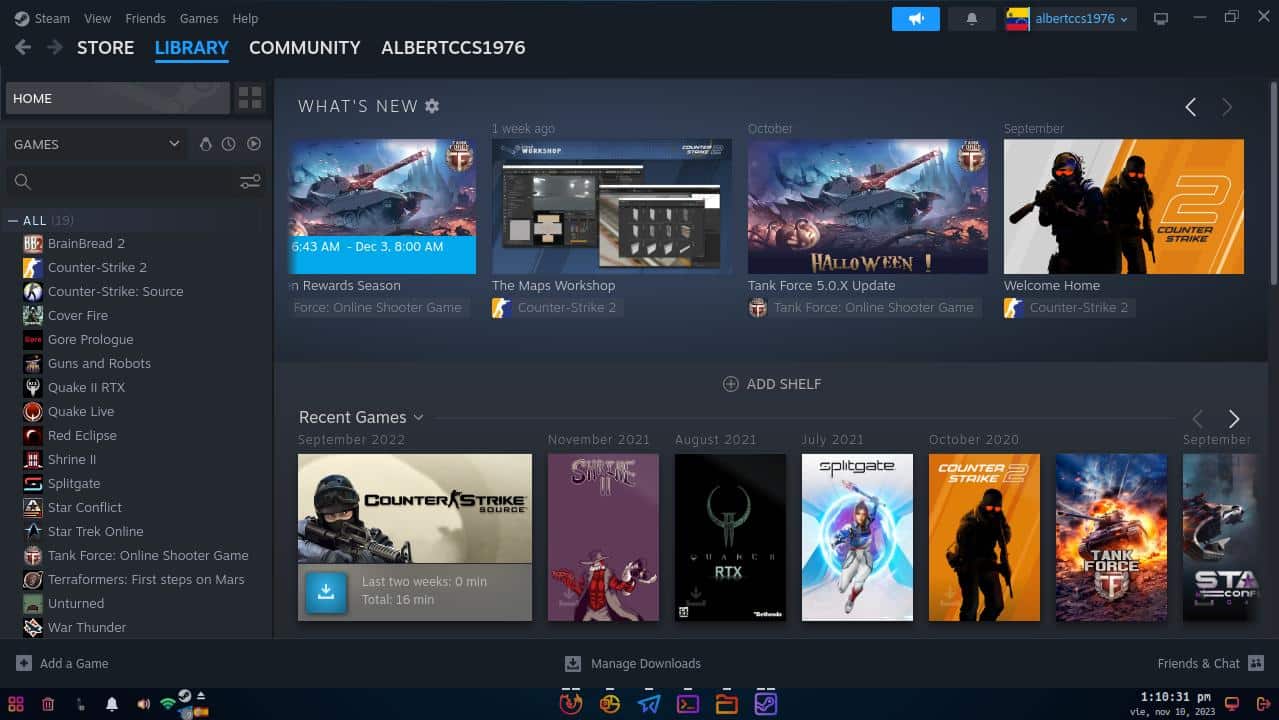Go back with the left arrow
Screen dimensions: 1279x720
click(23, 47)
